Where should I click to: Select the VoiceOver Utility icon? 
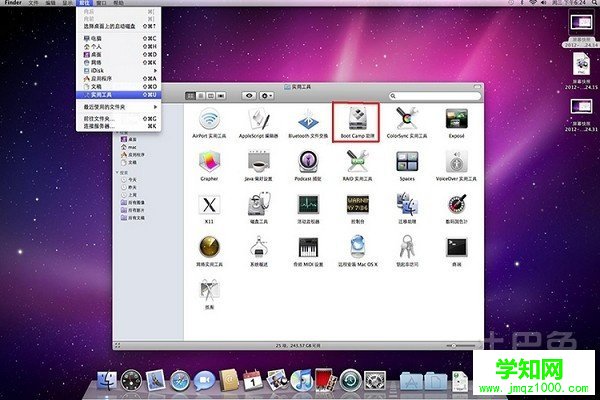tap(457, 162)
